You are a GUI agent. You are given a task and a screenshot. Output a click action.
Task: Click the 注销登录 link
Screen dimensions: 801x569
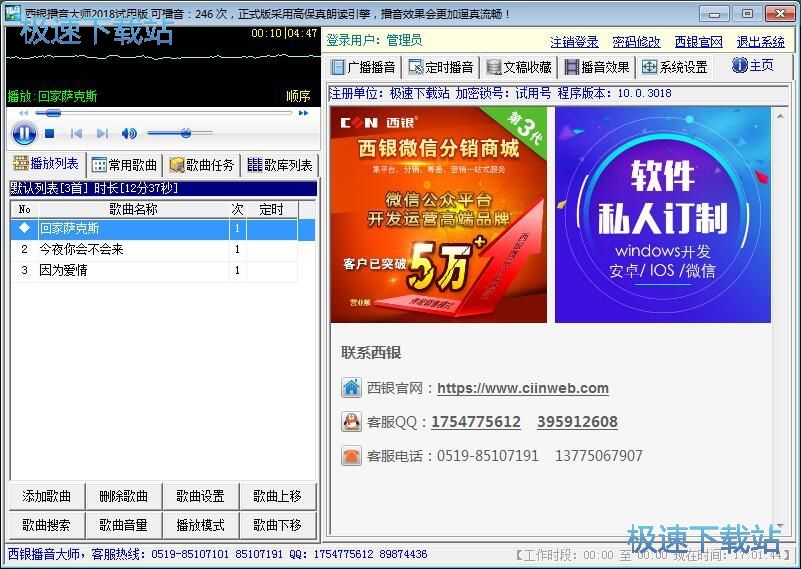pyautogui.click(x=574, y=41)
